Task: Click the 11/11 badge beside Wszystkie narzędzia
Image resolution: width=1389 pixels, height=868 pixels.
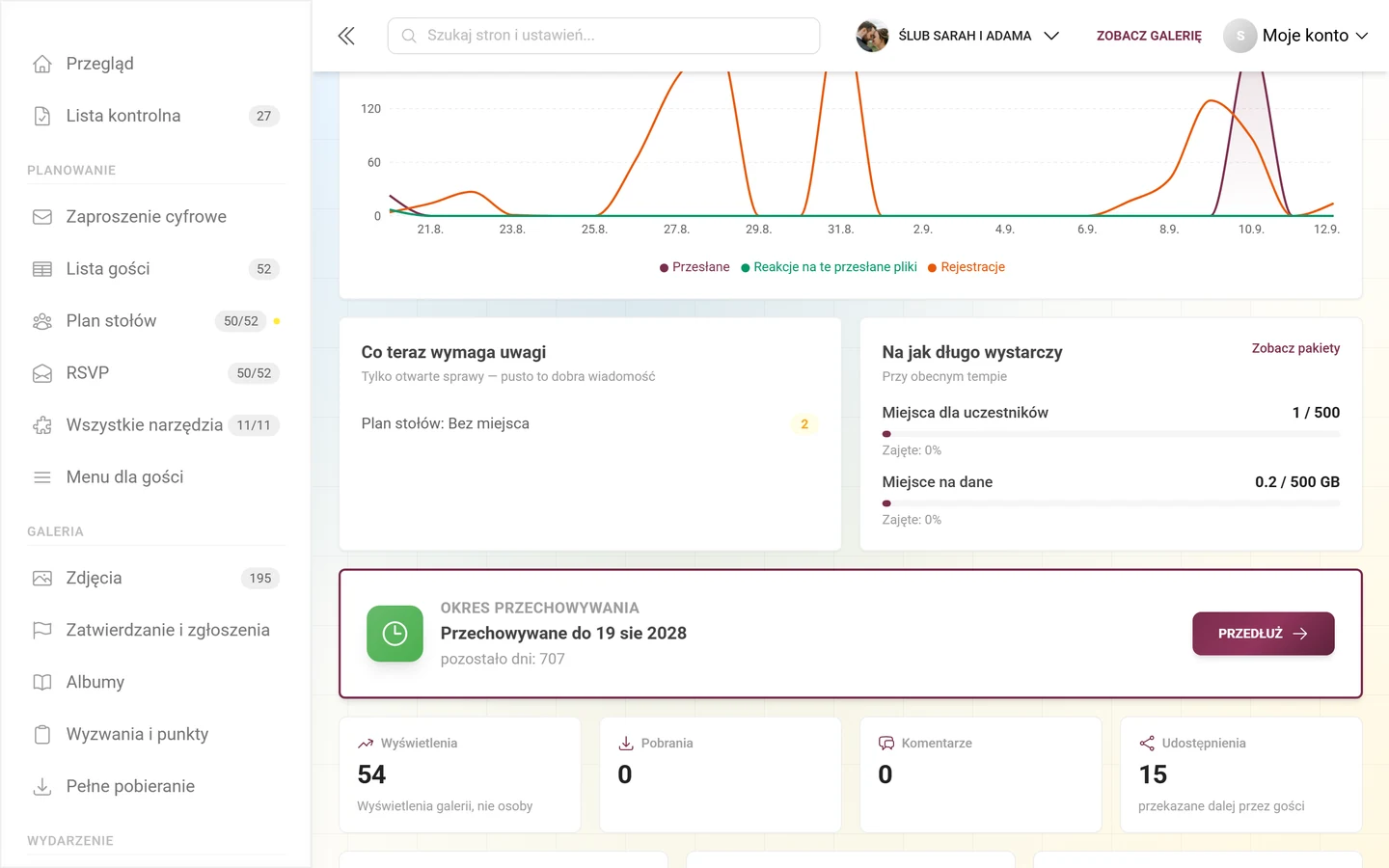Action: click(x=254, y=425)
